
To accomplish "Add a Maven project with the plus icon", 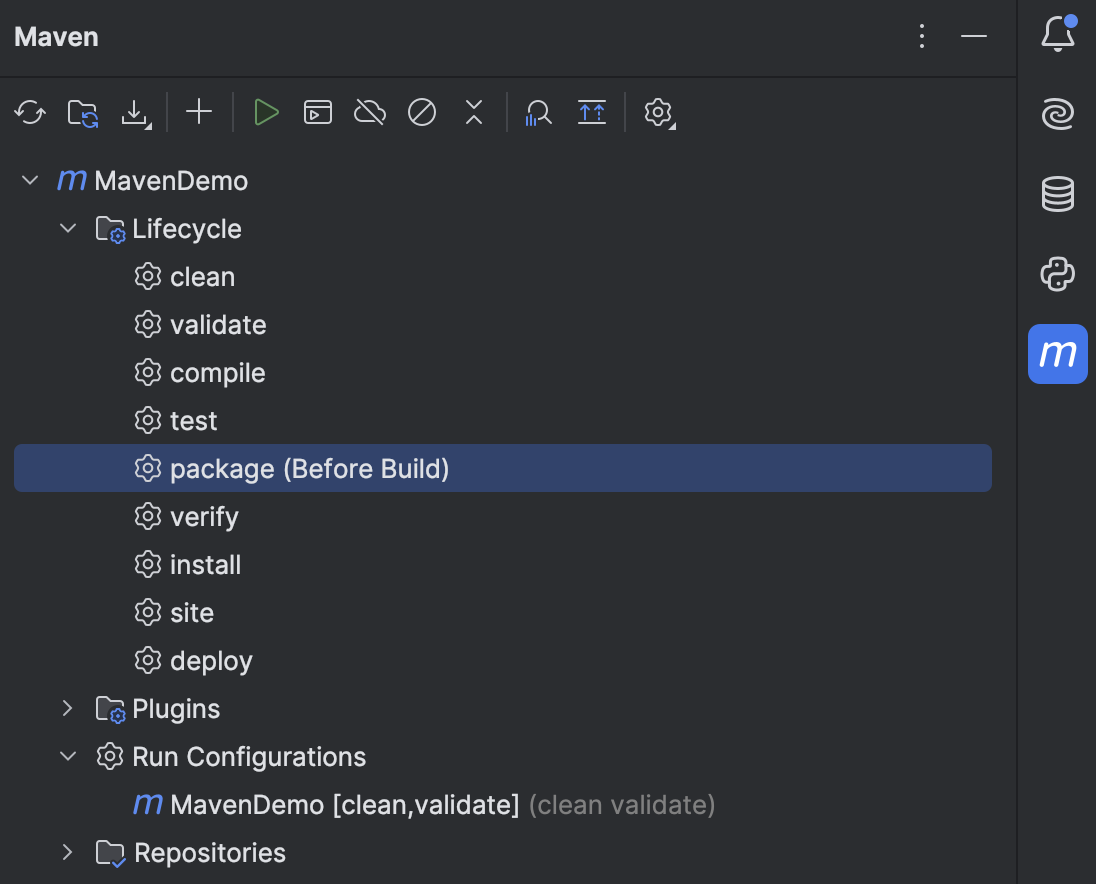I will (x=198, y=112).
